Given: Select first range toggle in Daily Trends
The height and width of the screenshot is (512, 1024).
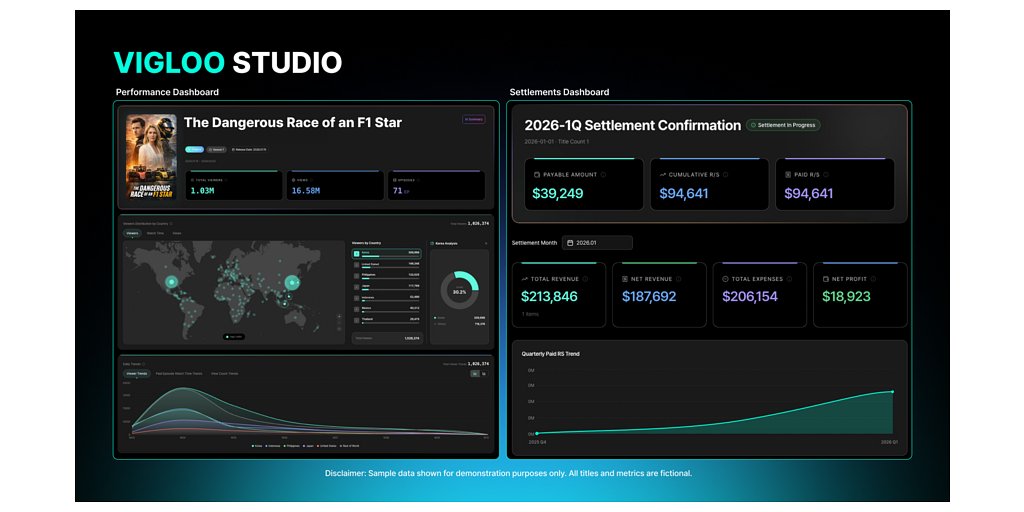Looking at the screenshot, I should pos(475,374).
